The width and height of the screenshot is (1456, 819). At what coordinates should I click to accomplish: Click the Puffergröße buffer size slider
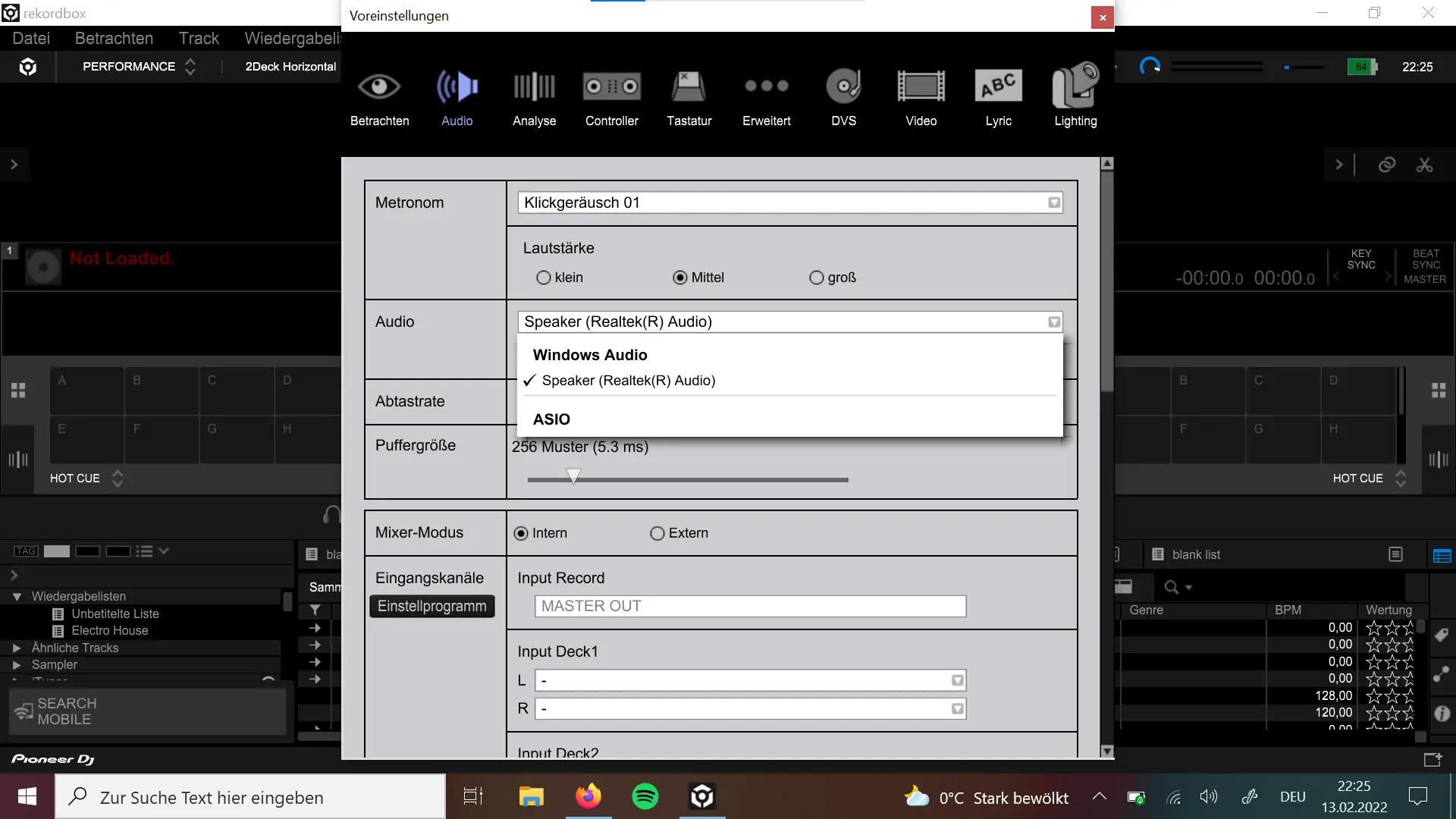coord(574,478)
